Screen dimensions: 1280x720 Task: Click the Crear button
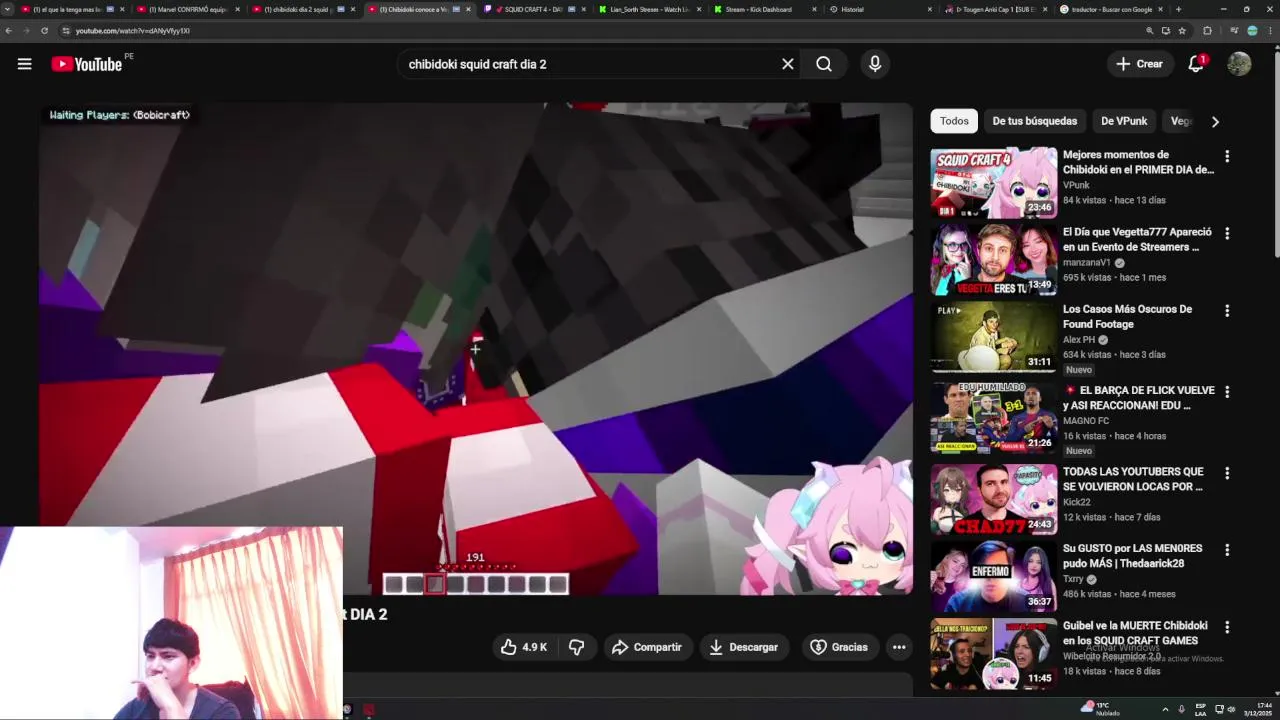point(1139,64)
